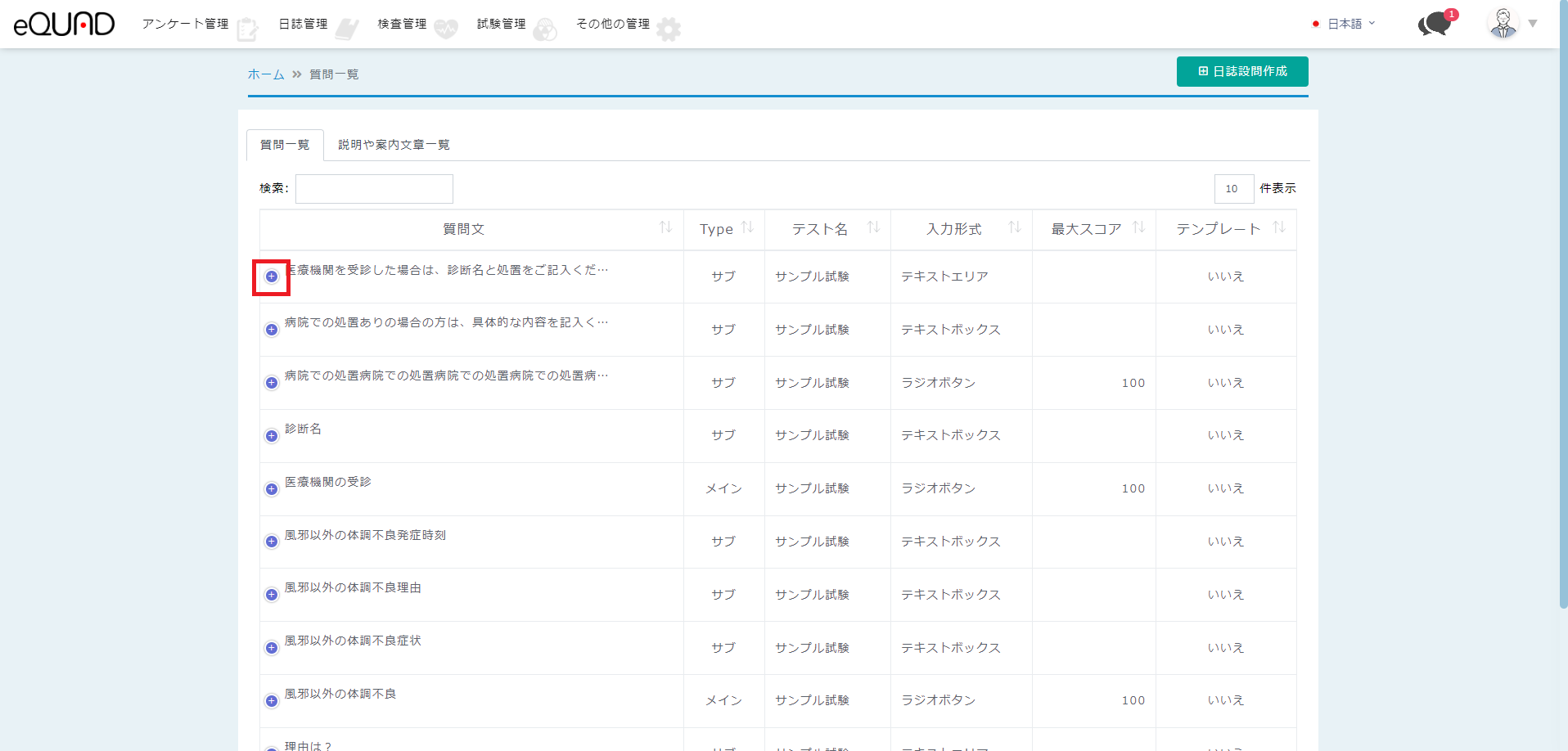Sort by 質問文 column arrows
Viewport: 1568px width, 751px height.
click(665, 227)
